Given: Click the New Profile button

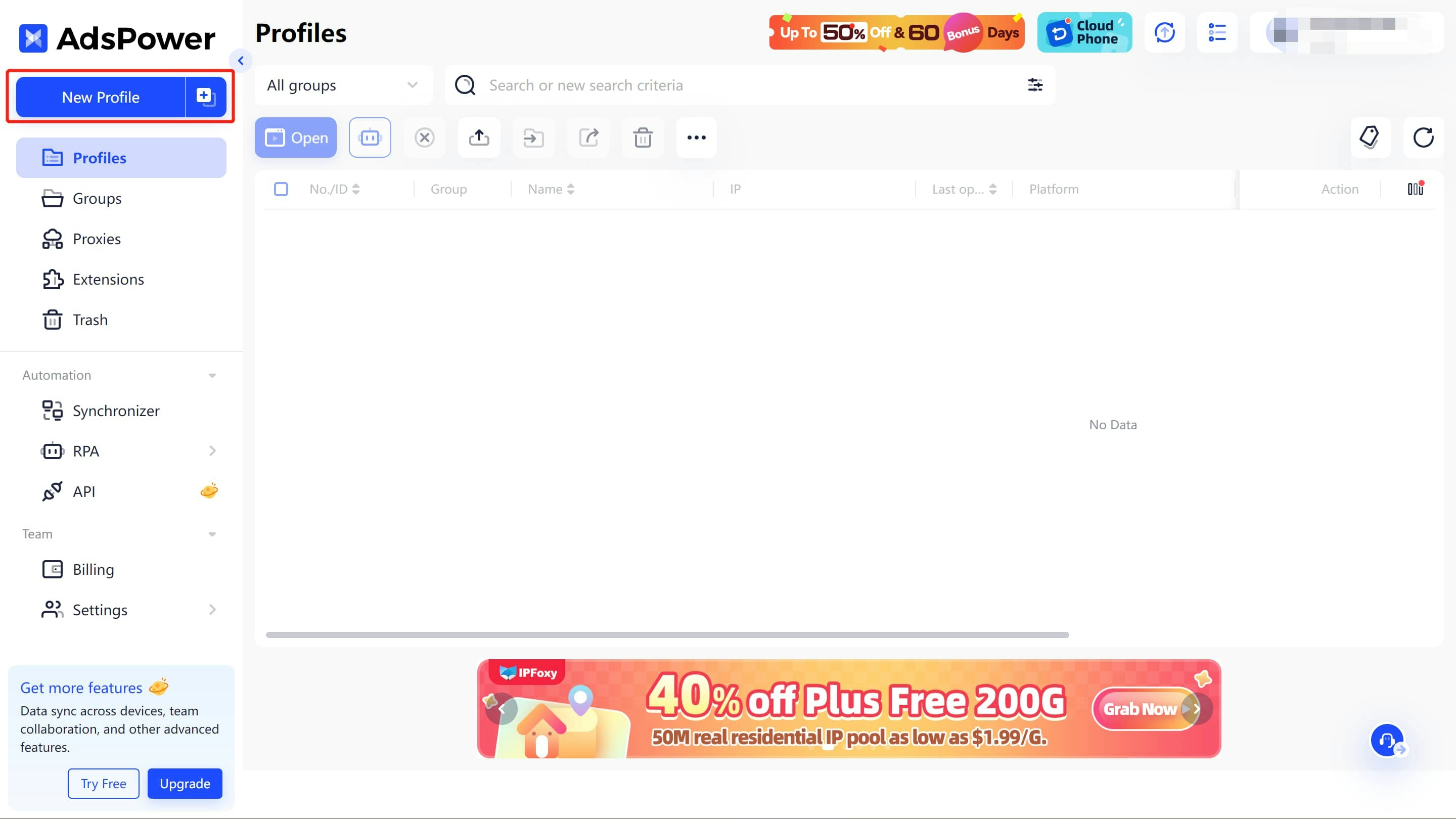Looking at the screenshot, I should pos(101,97).
